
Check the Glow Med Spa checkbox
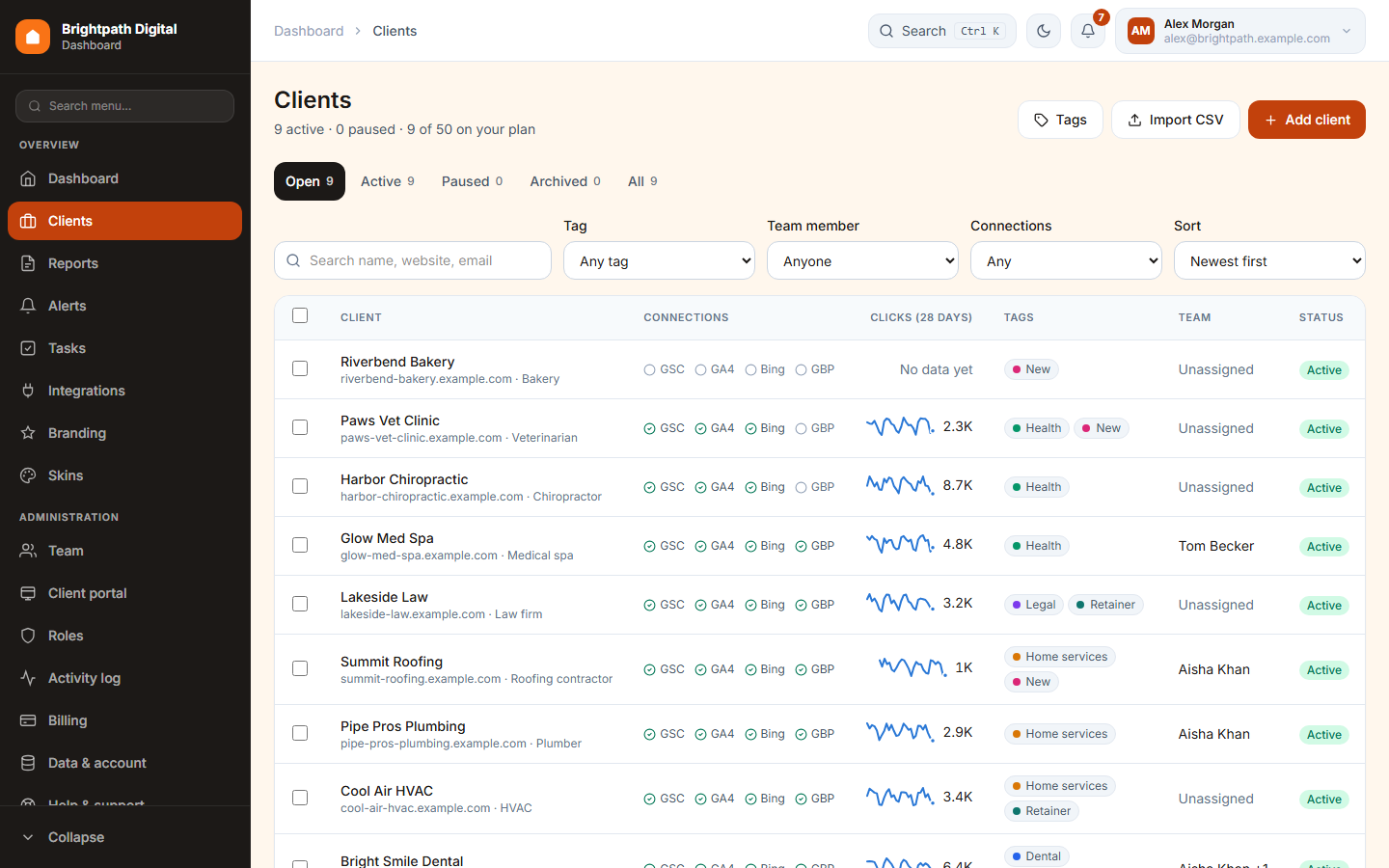click(300, 545)
